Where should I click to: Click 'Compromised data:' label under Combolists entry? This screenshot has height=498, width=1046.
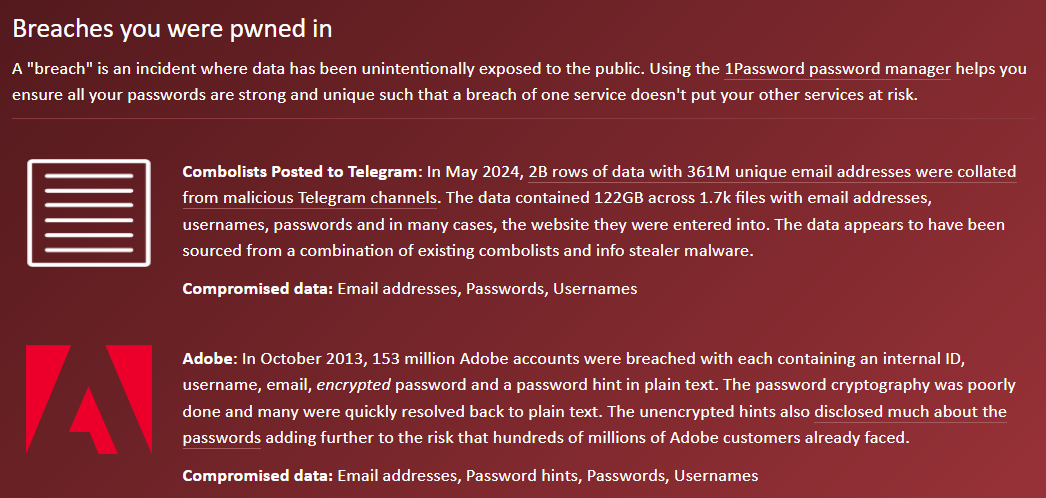pyautogui.click(x=257, y=289)
